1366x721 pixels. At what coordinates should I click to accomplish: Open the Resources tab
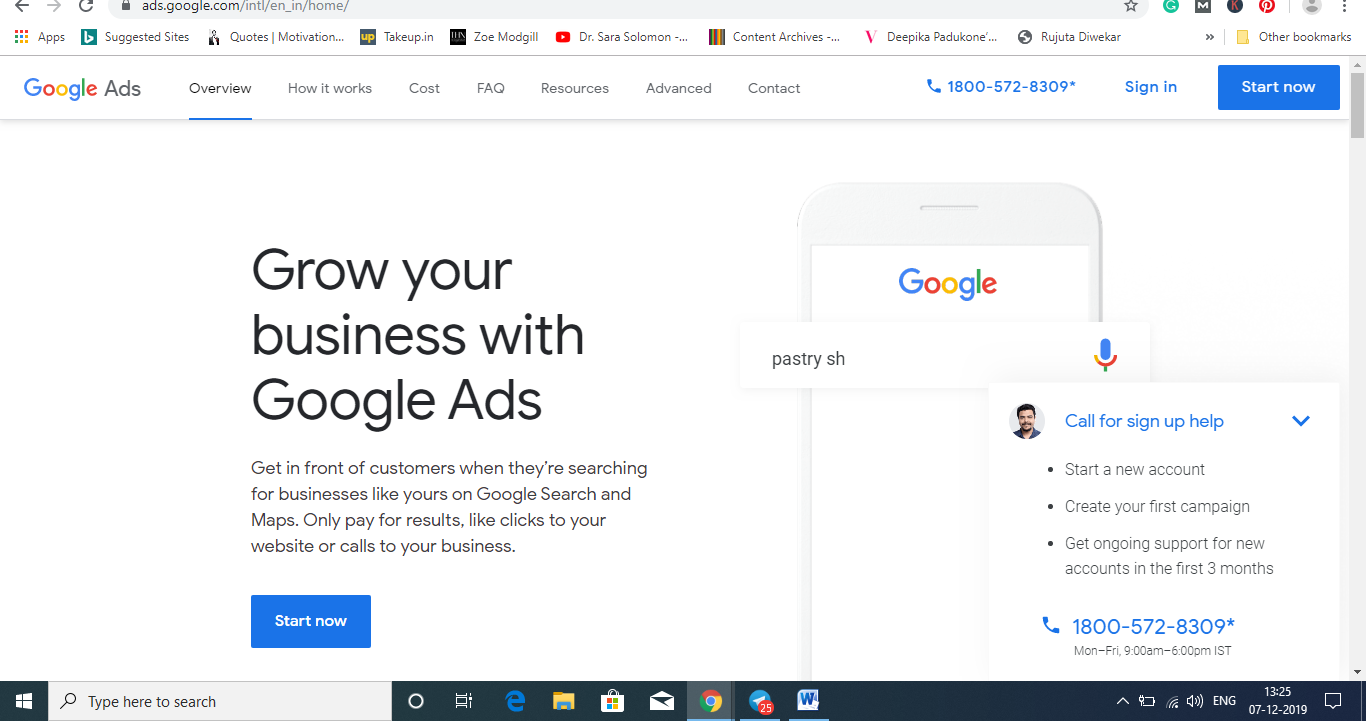(575, 88)
